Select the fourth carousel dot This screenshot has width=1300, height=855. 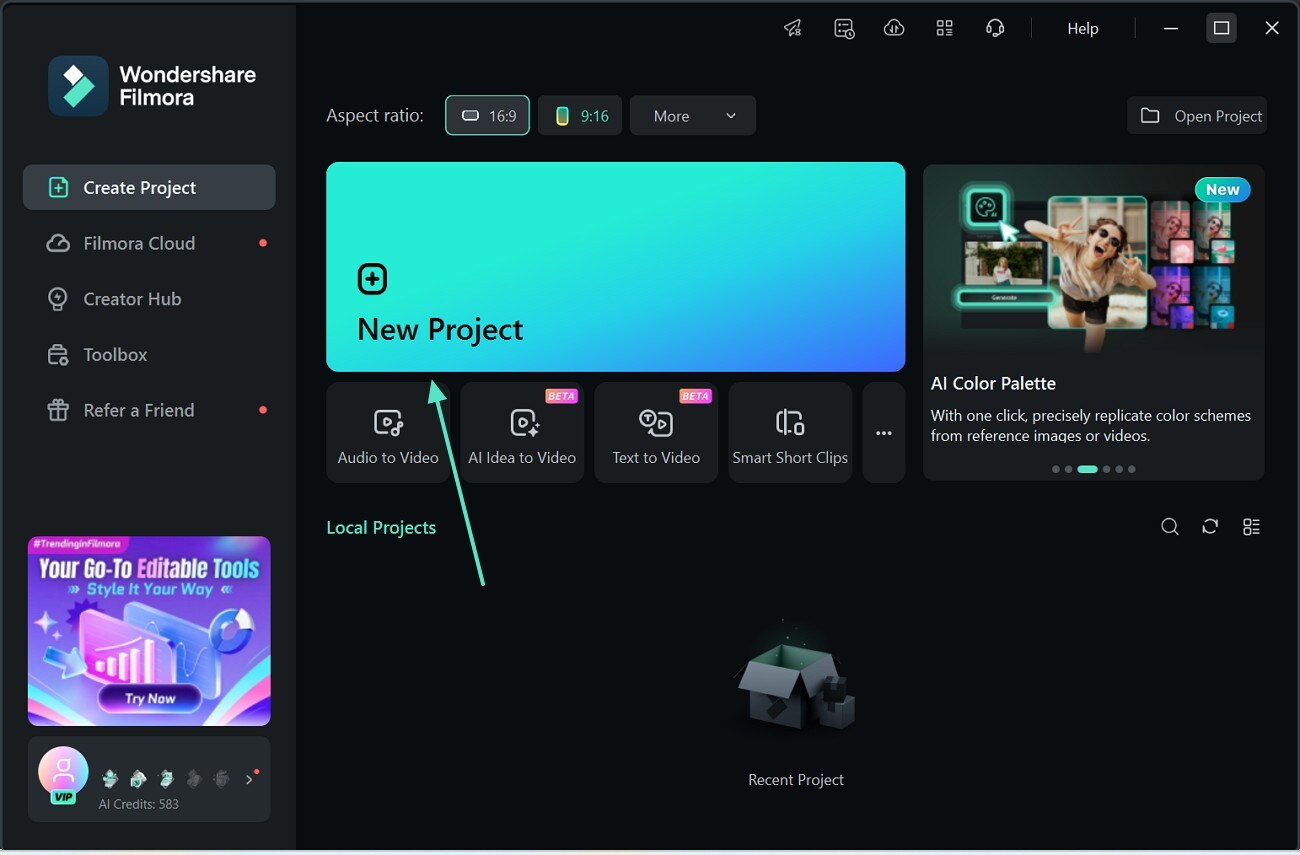pyautogui.click(x=1106, y=469)
